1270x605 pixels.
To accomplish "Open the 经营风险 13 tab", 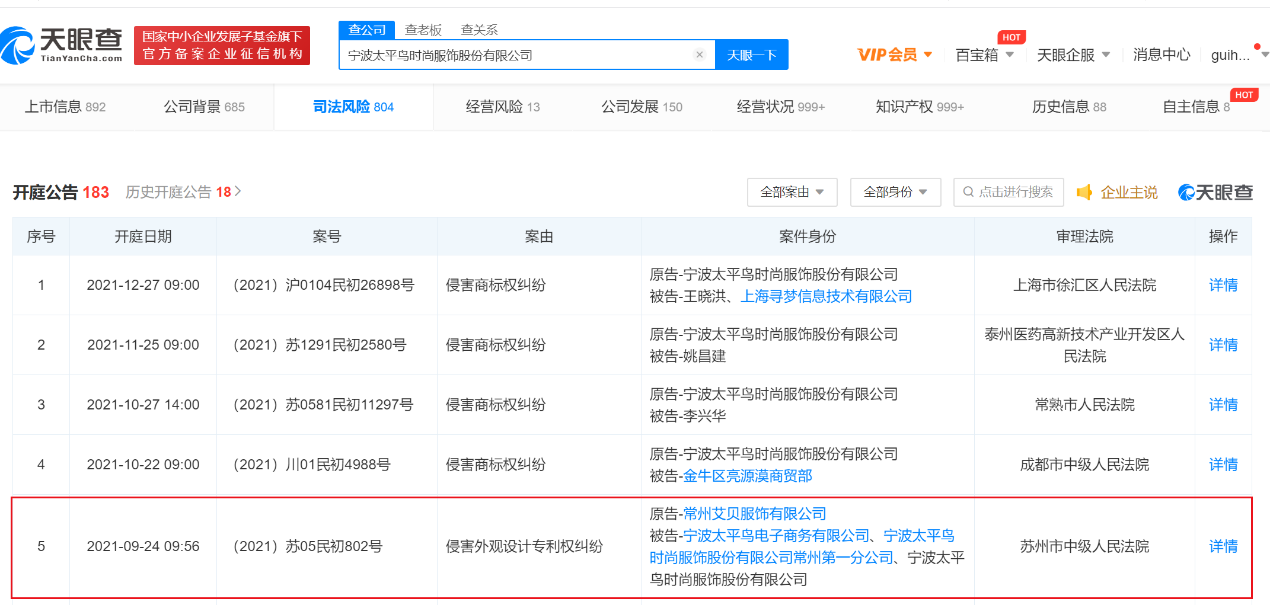I will coord(503,107).
